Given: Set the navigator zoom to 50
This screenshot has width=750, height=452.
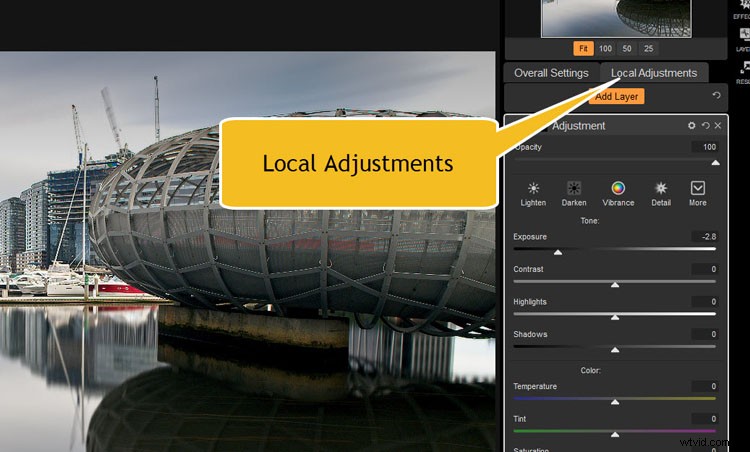Looking at the screenshot, I should (627, 48).
